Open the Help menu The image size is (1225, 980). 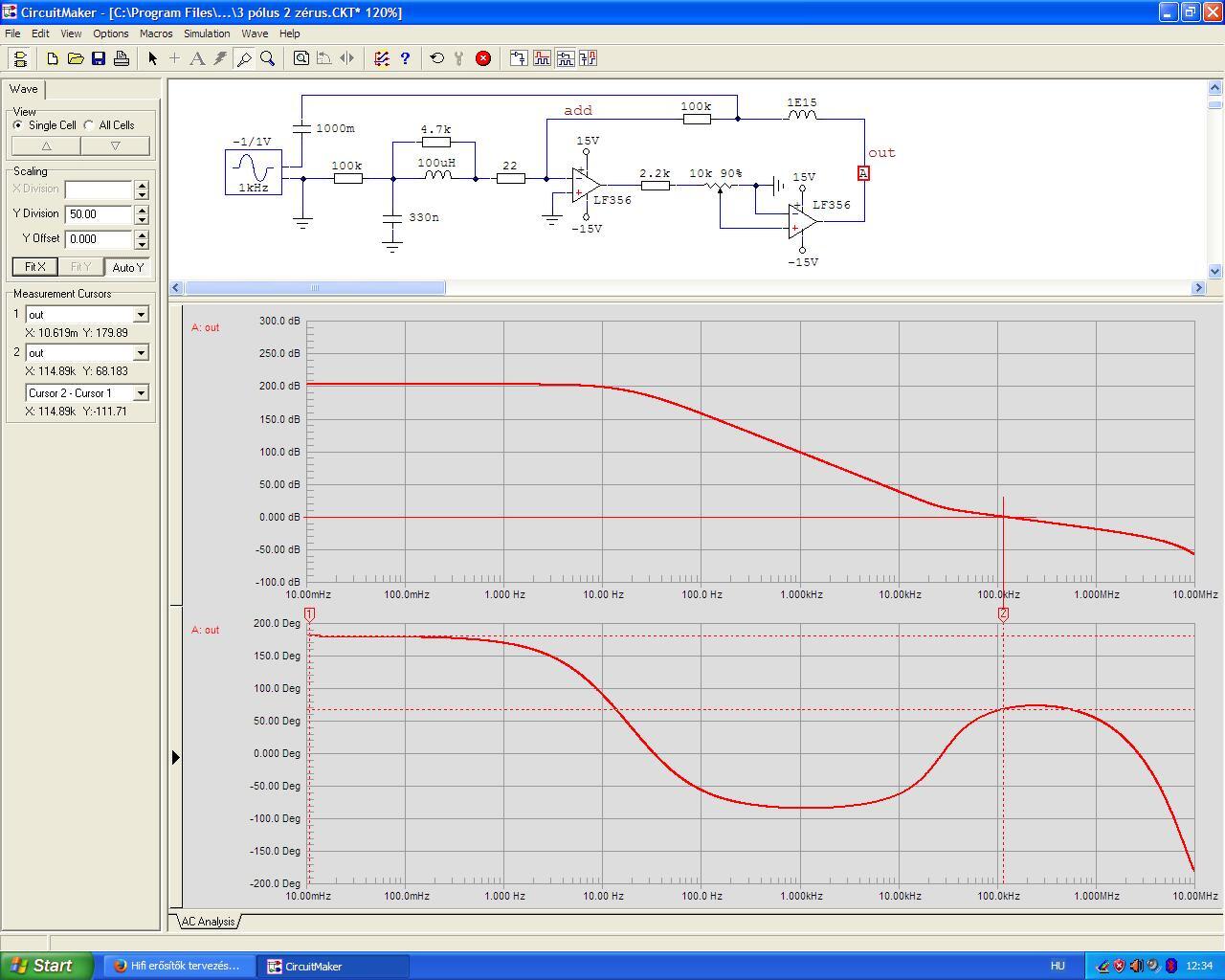[289, 33]
